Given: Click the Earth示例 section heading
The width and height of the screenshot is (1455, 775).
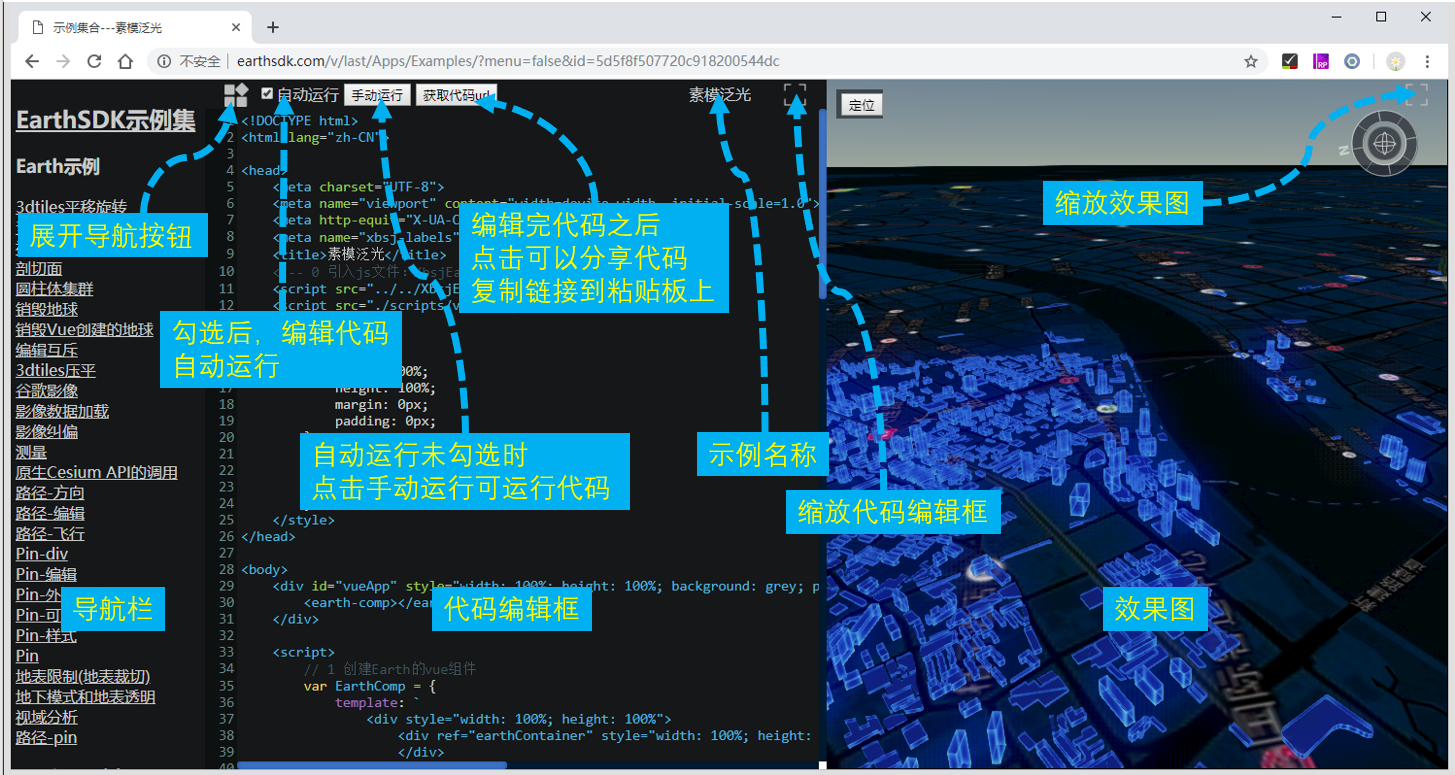Looking at the screenshot, I should tap(58, 166).
